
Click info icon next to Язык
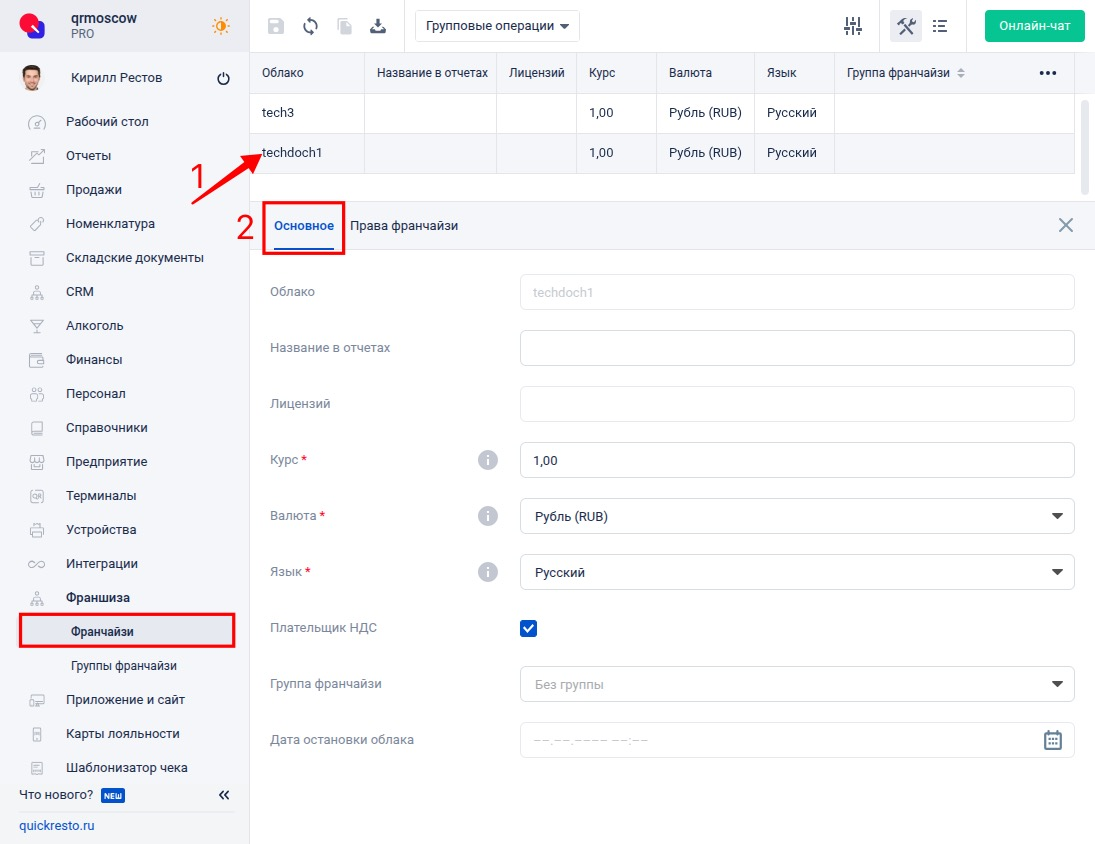pyautogui.click(x=487, y=572)
